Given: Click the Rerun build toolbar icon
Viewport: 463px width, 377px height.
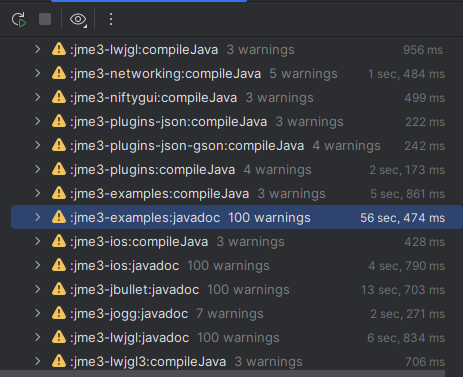Looking at the screenshot, I should click(x=19, y=19).
